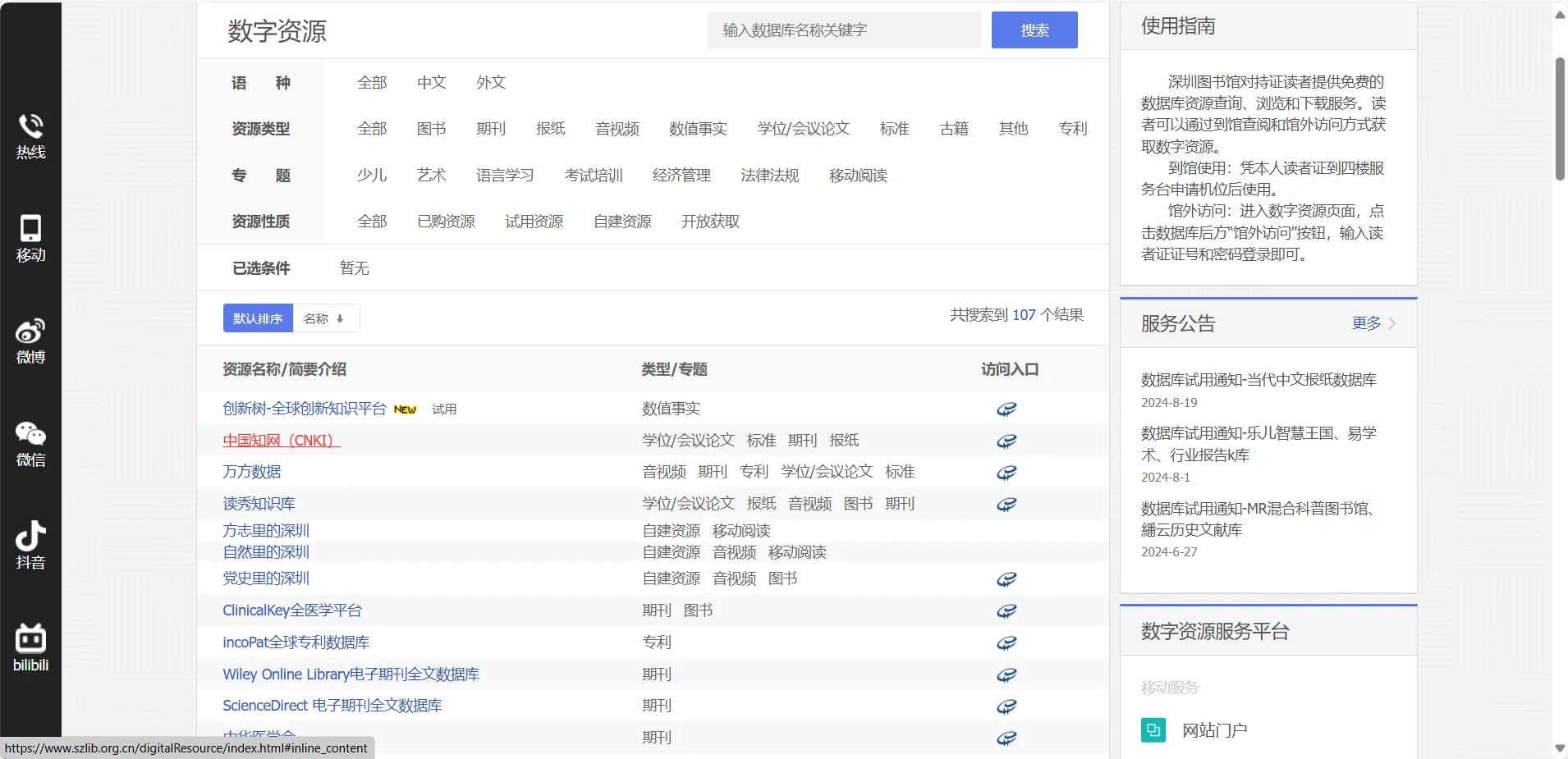This screenshot has width=1568, height=759.
Task: Choose the 经济管理 topic filter
Action: pos(682,175)
